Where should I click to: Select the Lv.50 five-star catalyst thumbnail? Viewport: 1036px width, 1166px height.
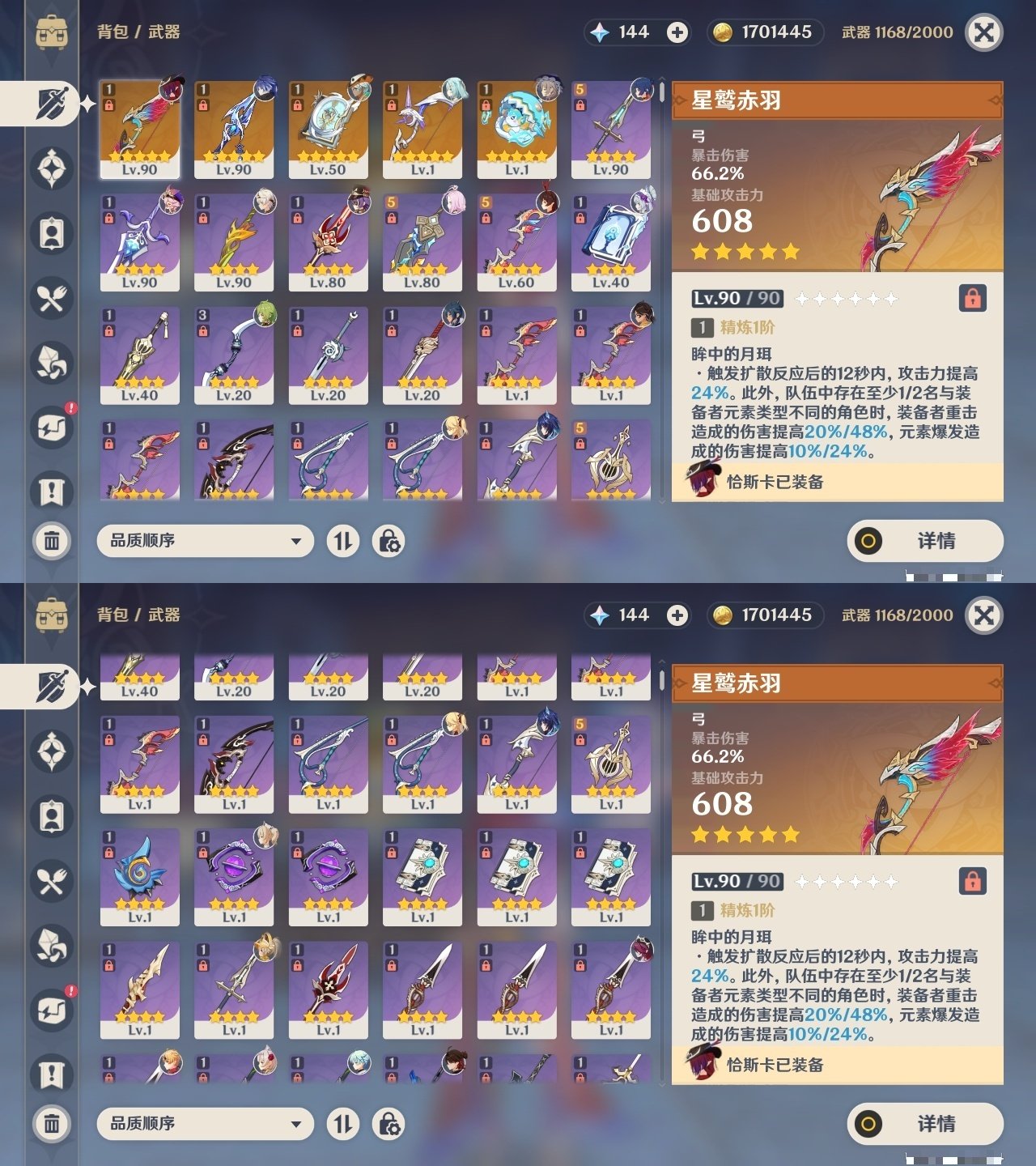pyautogui.click(x=328, y=130)
